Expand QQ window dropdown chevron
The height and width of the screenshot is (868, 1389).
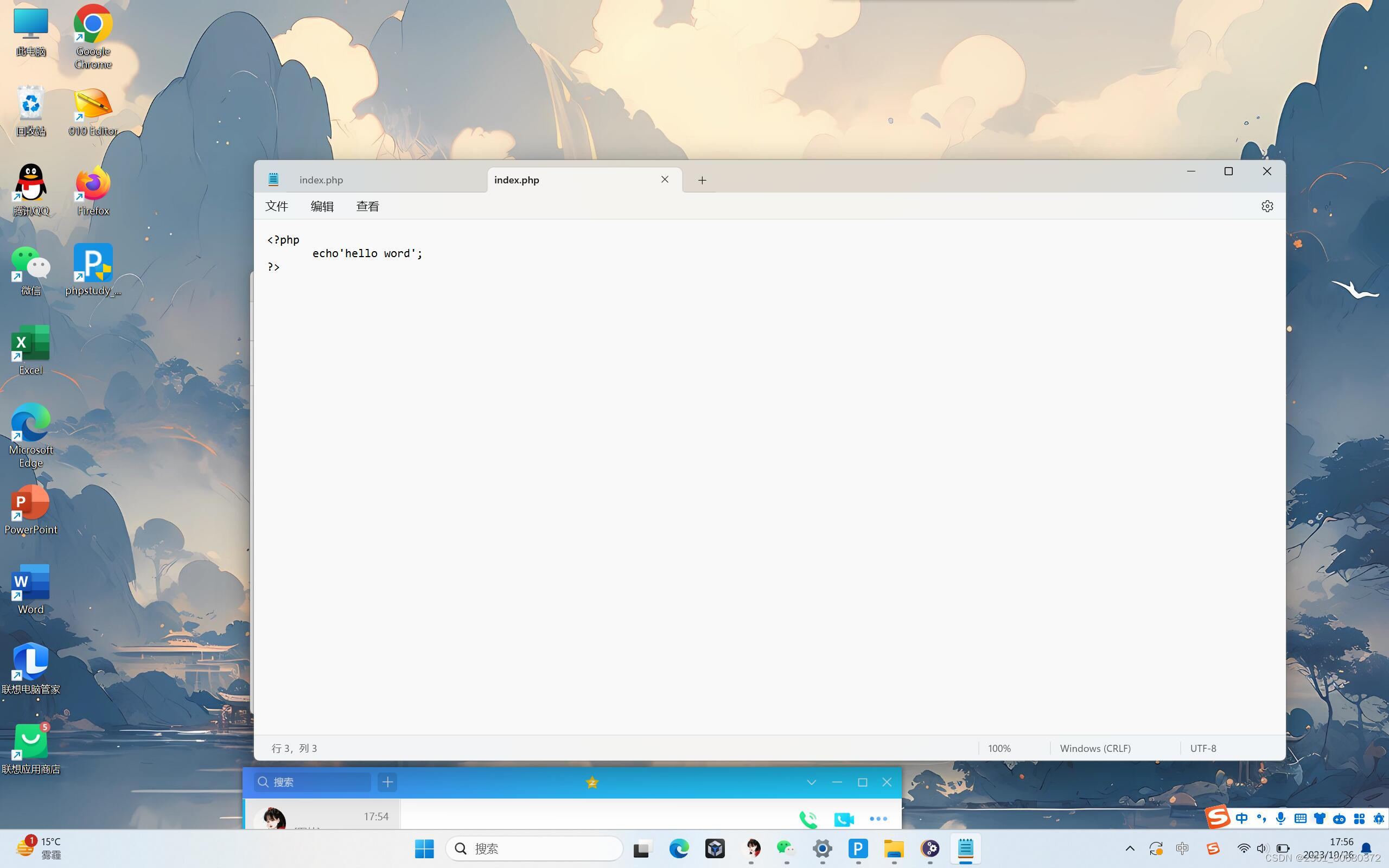coord(811,782)
